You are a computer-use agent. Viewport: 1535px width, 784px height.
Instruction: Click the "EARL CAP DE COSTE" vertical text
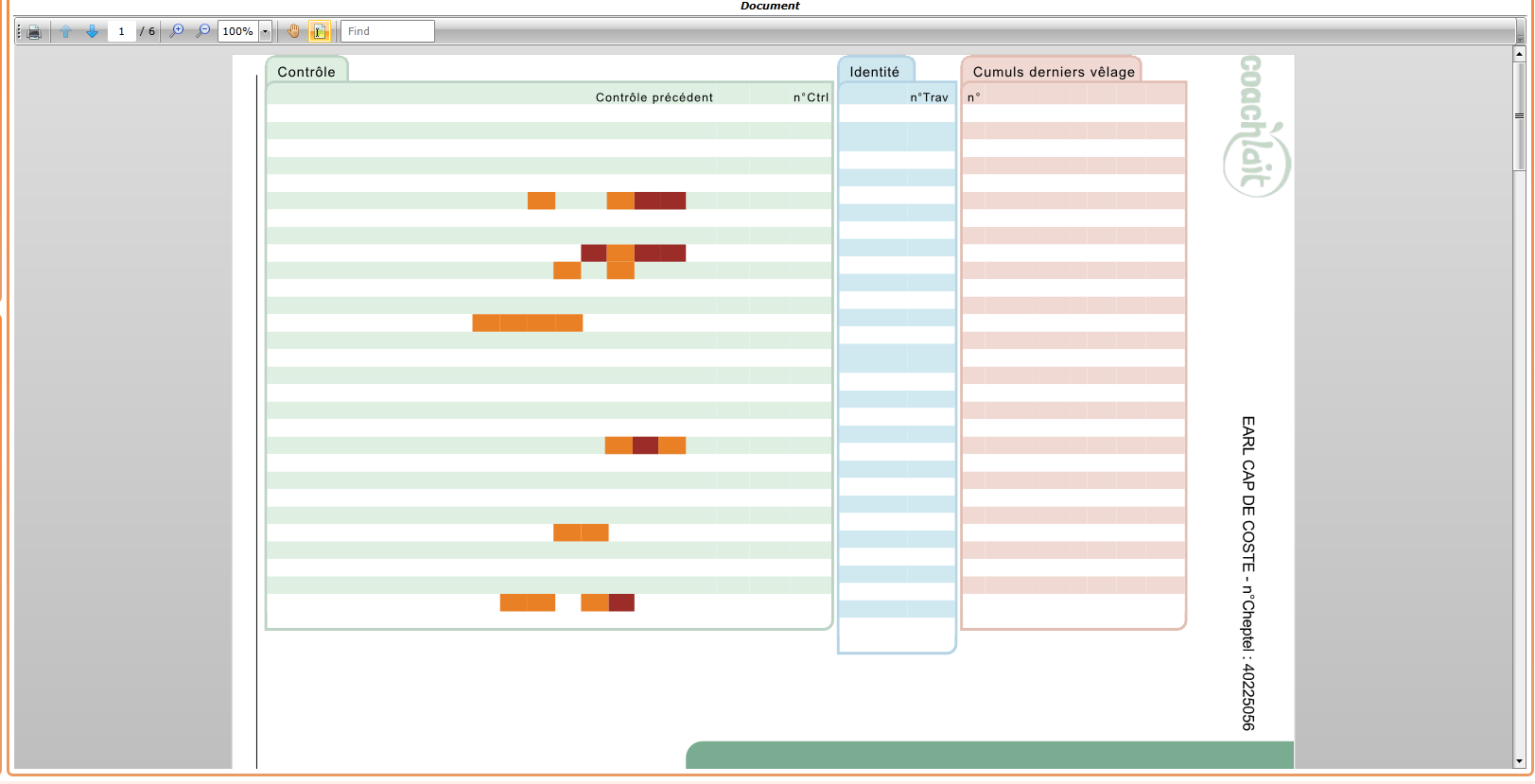[x=1248, y=494]
